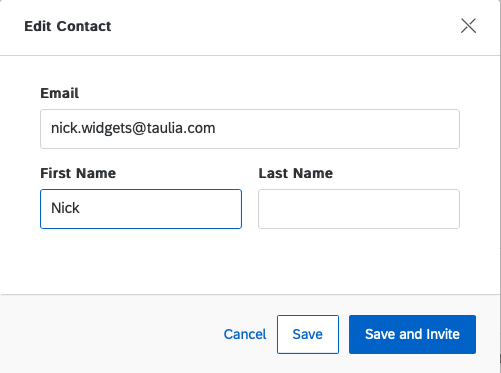Click blank dialog body below name fields
Screen dimensions: 501x373
[250, 262]
